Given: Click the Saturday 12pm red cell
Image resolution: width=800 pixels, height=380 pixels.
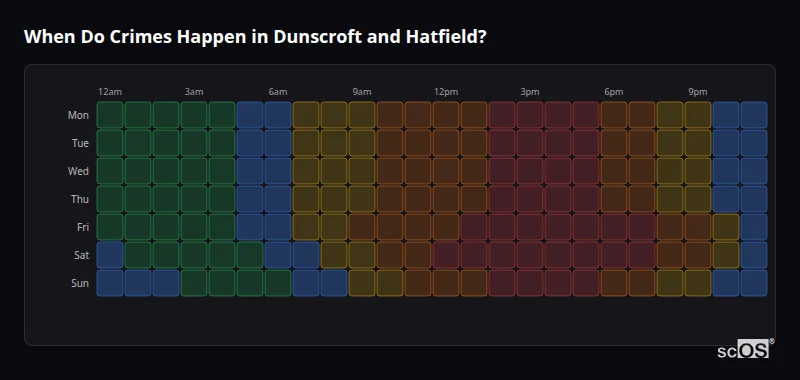Looking at the screenshot, I should click(x=446, y=255).
